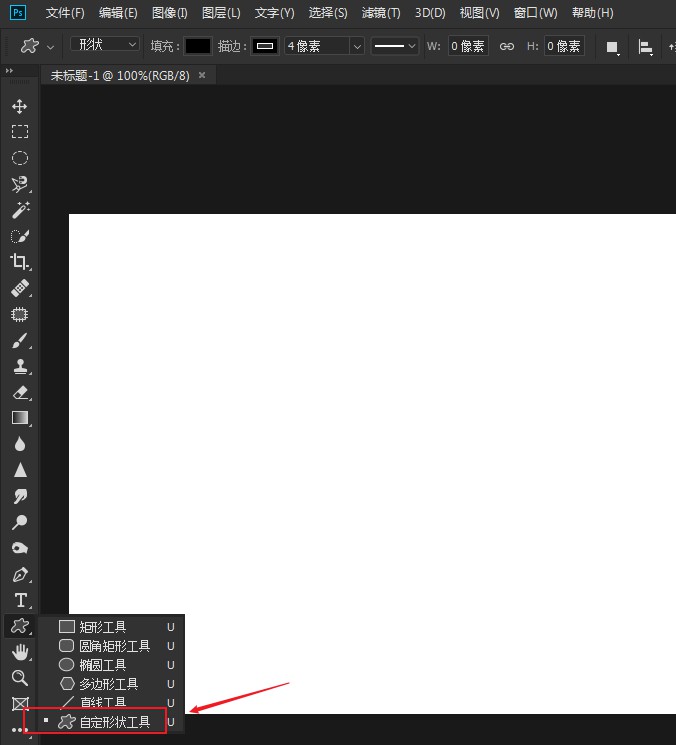
Task: Choose 直线工具 from the flyout
Action: [x=112, y=701]
